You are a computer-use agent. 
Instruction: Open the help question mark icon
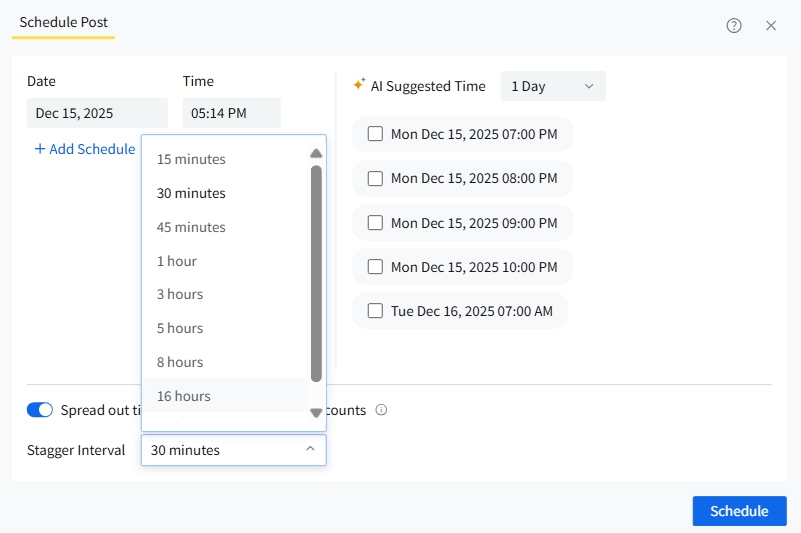tap(734, 26)
